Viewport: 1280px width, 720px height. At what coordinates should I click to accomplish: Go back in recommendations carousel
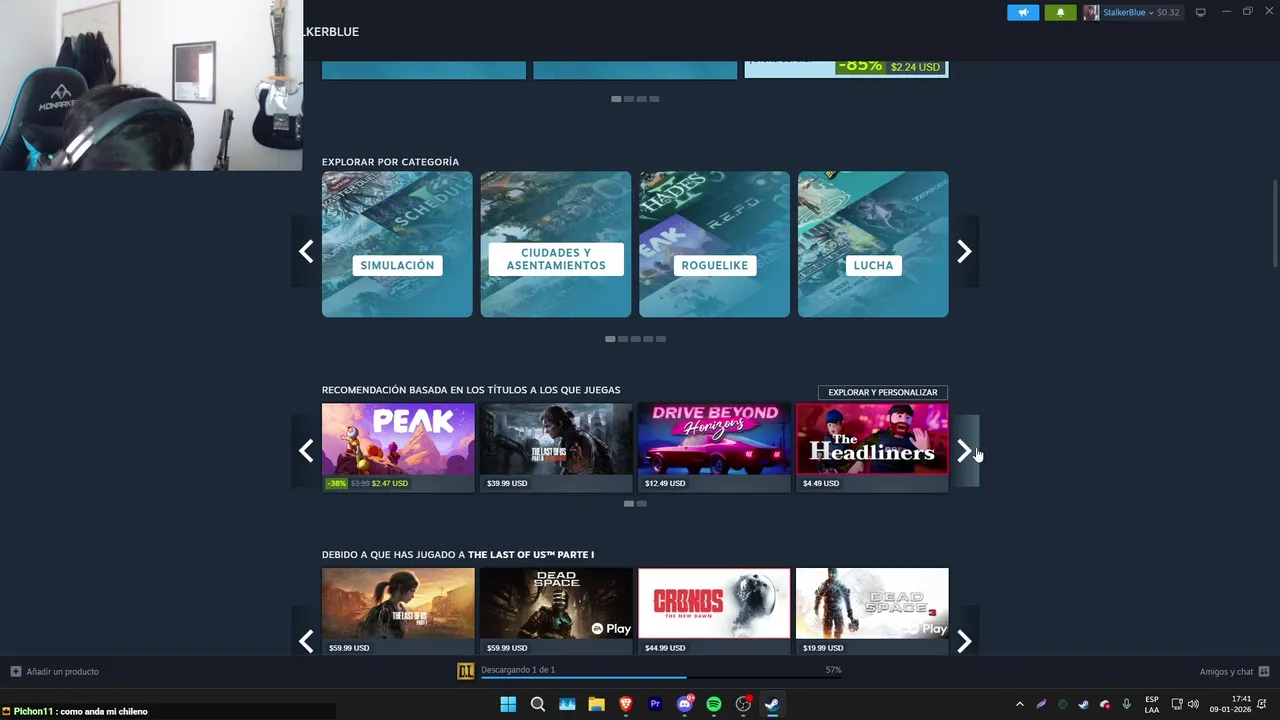point(306,451)
